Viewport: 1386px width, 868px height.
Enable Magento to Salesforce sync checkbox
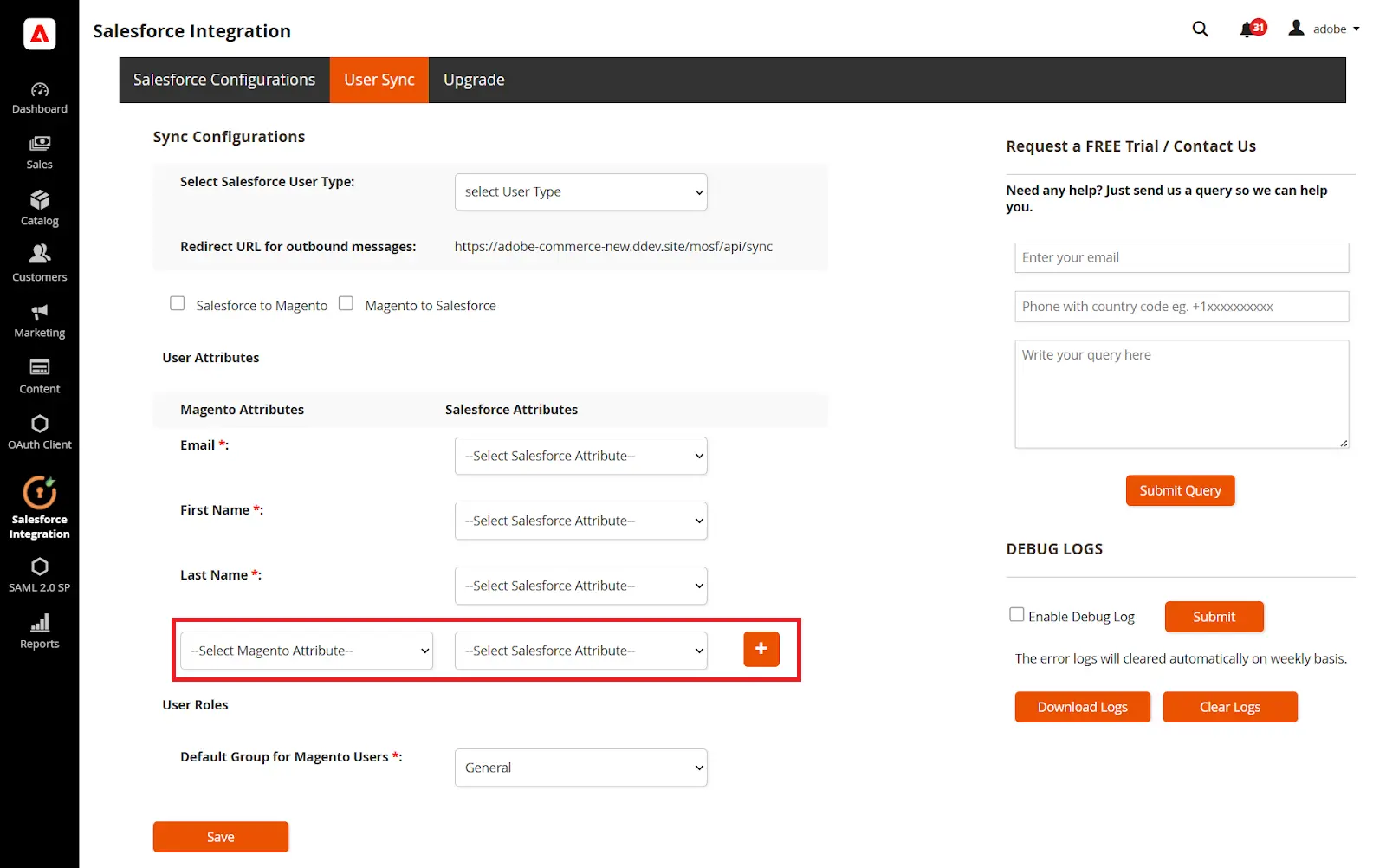346,303
